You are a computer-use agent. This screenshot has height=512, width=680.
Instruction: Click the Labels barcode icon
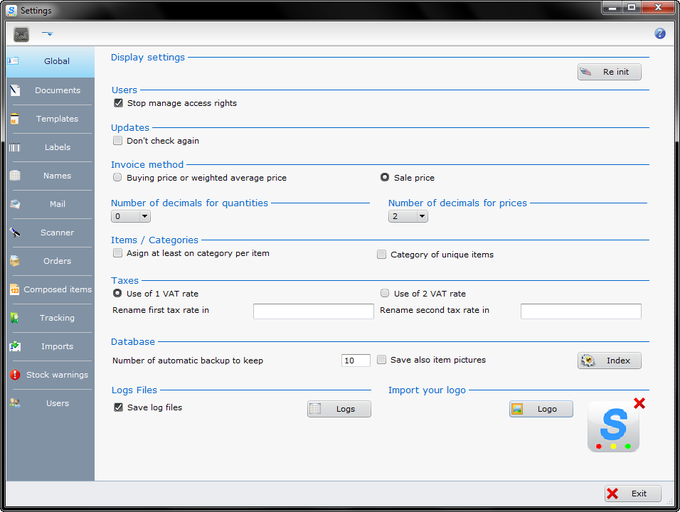click(x=14, y=147)
